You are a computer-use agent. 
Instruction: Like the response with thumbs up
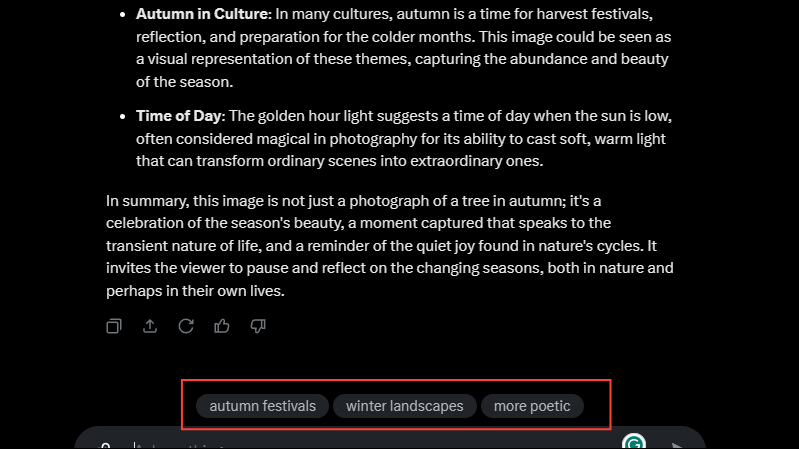[222, 326]
